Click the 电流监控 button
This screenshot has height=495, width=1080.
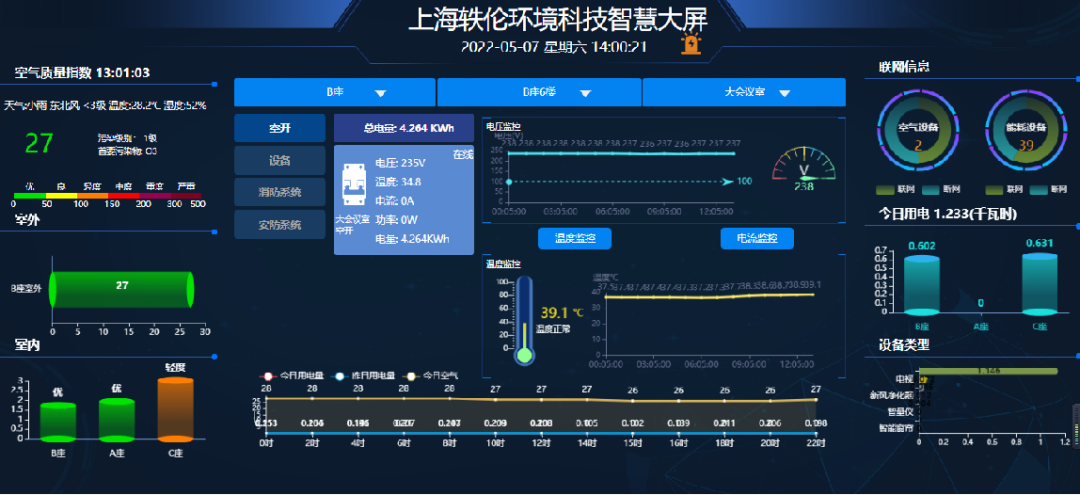(x=757, y=238)
